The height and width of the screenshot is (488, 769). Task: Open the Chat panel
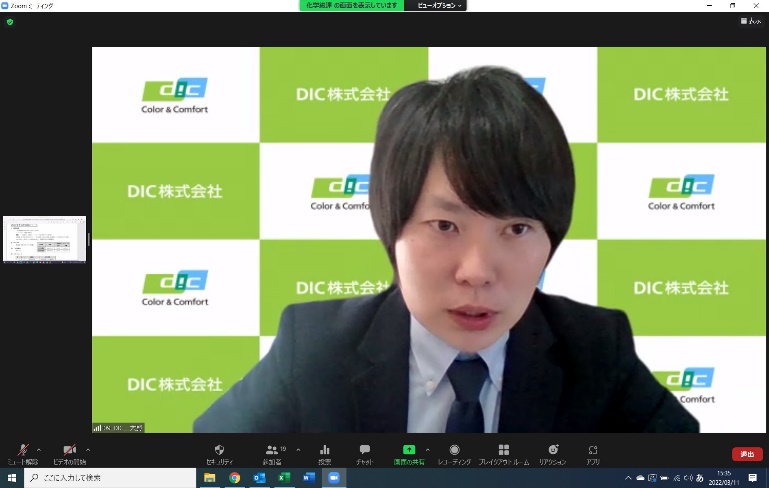pos(364,454)
